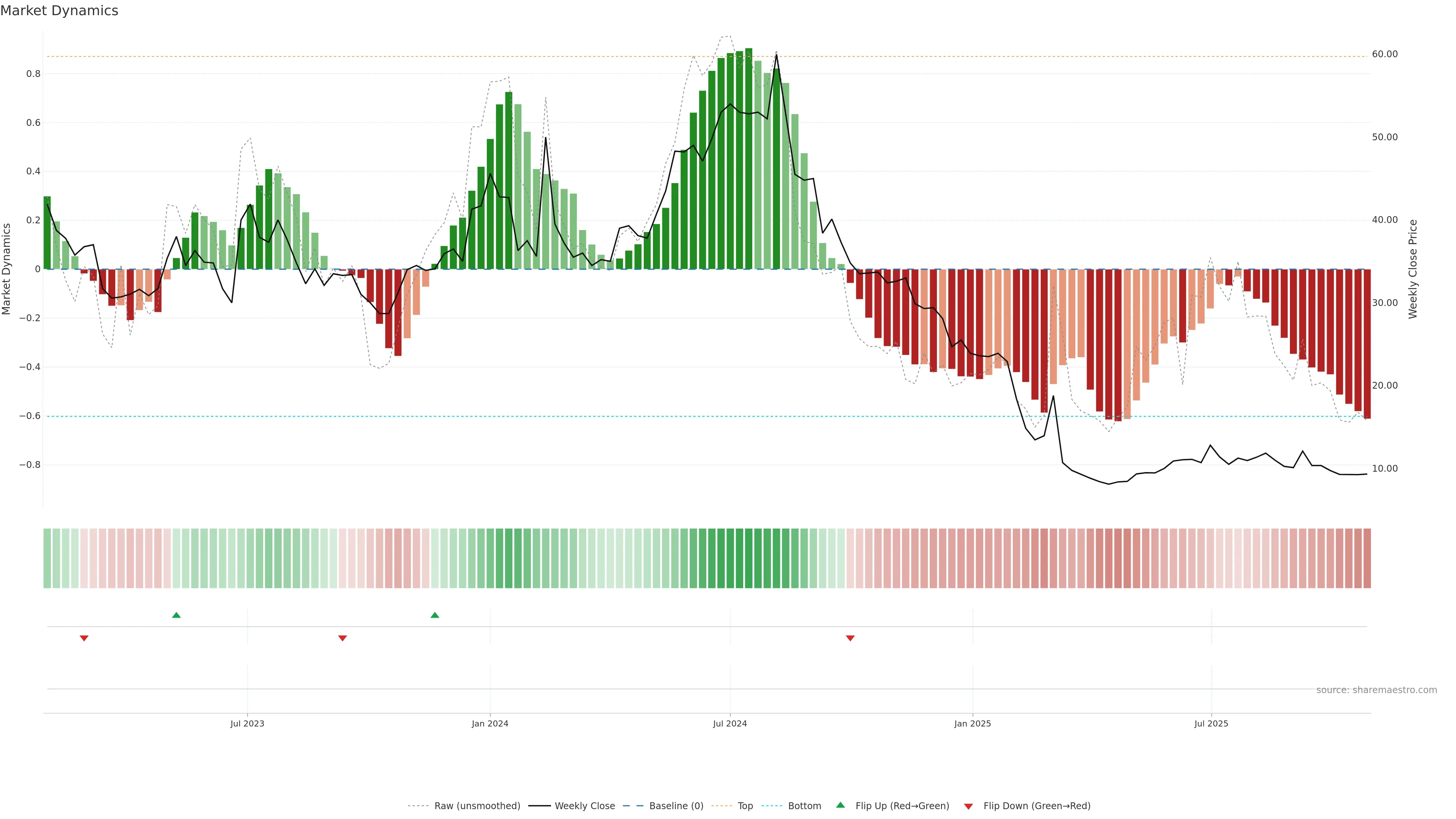Toggle the Bottom legend entry
This screenshot has height=819, width=1456.
pyautogui.click(x=804, y=806)
